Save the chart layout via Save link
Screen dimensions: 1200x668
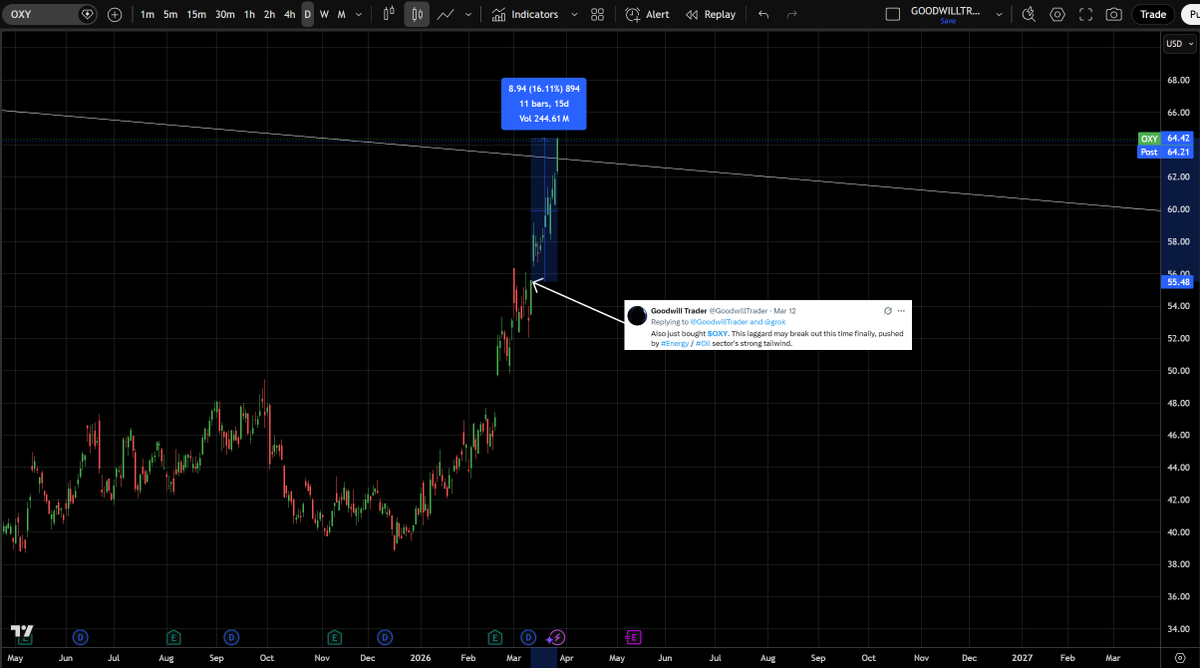tap(947, 21)
